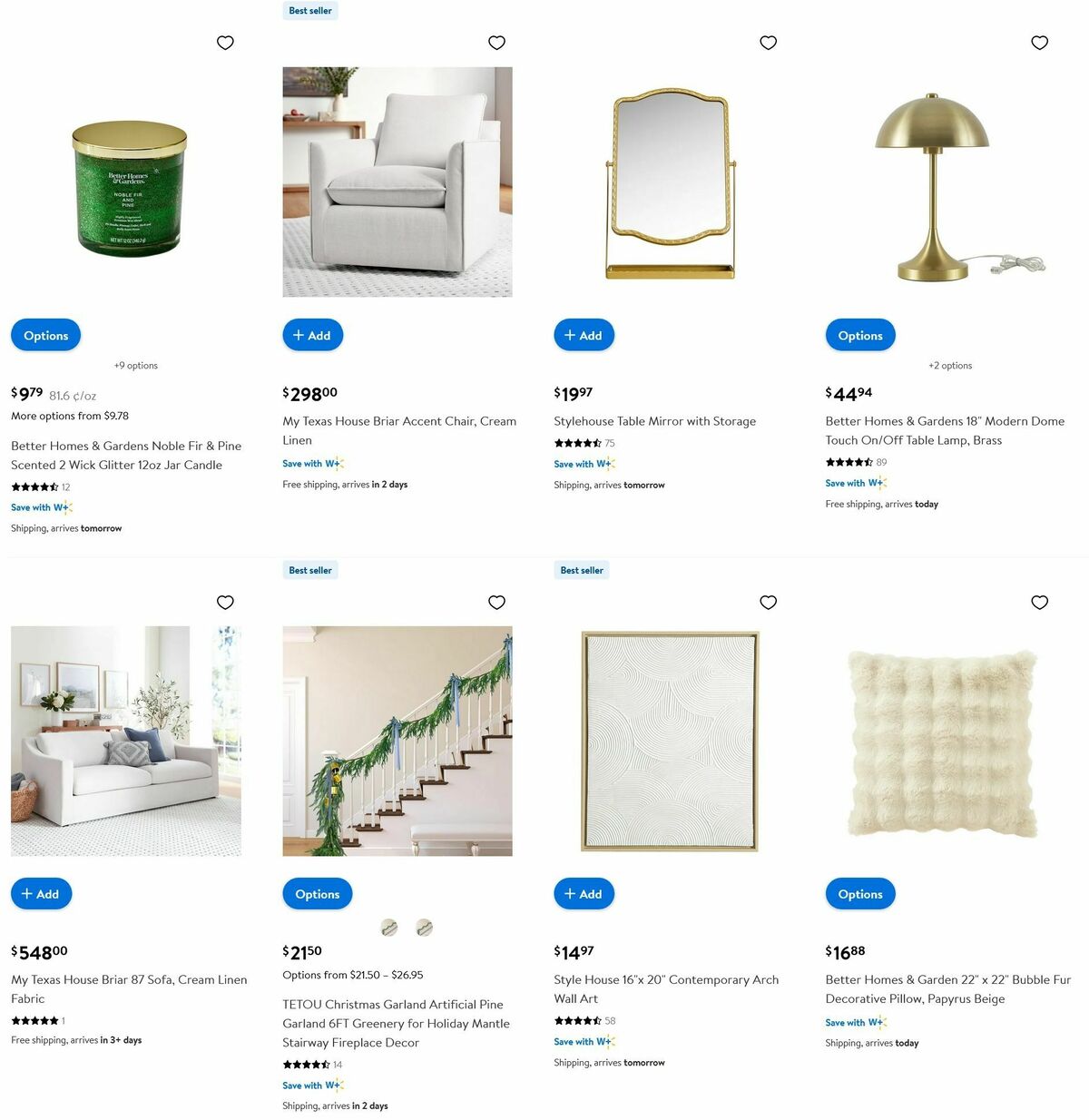Select first garland color swatch

pos(389,927)
